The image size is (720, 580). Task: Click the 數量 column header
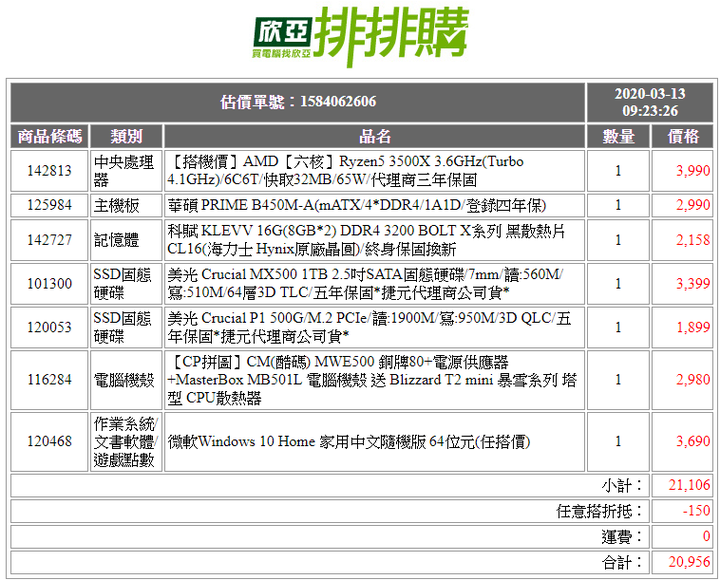pos(618,136)
